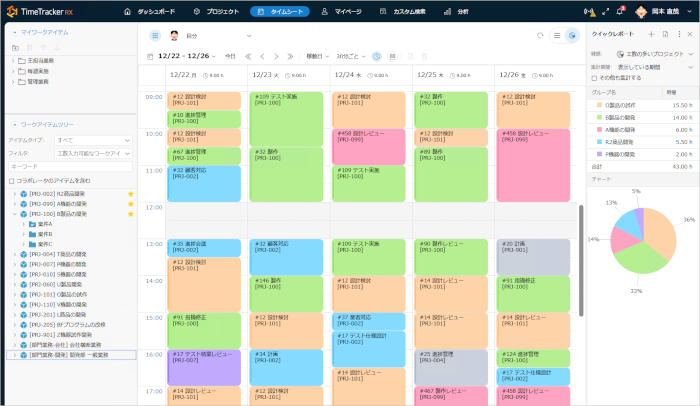Open the 工数の多いプロジェクト dropdown
This screenshot has height=406, width=700.
coord(654,54)
